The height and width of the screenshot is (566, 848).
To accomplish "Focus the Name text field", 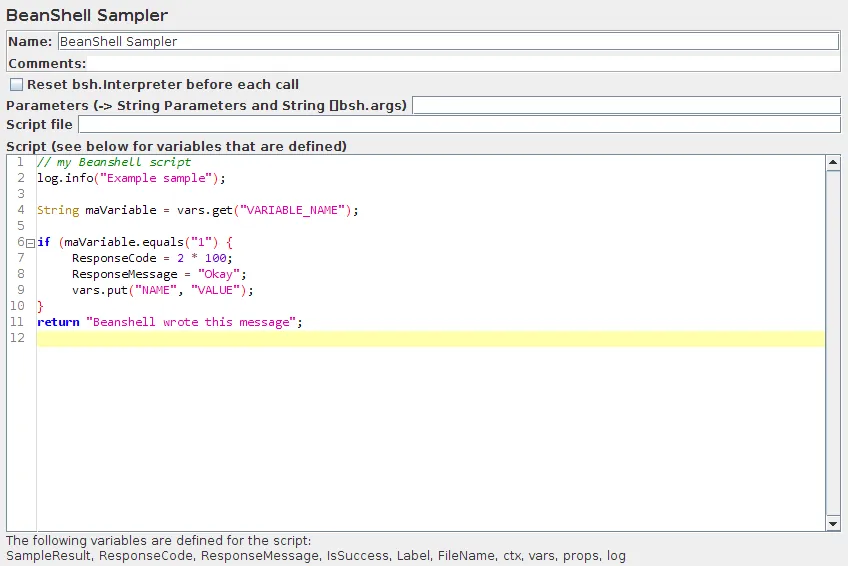I will [x=448, y=42].
